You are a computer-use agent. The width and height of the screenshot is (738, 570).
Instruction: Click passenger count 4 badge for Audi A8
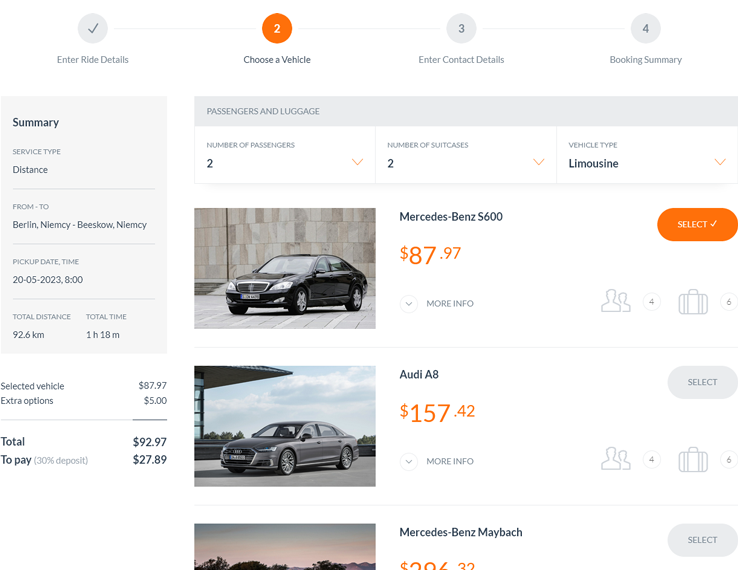pos(651,459)
